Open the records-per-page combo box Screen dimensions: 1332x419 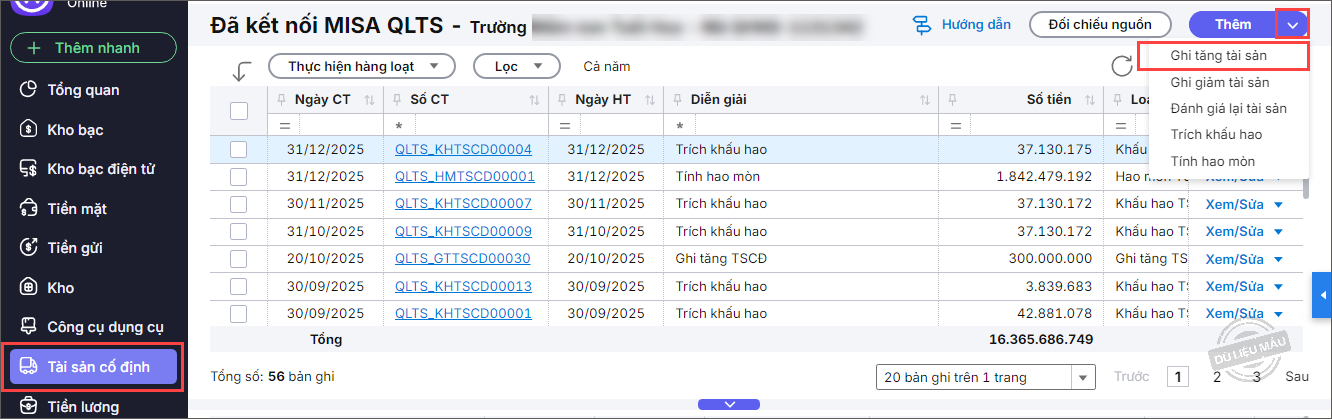tap(984, 377)
